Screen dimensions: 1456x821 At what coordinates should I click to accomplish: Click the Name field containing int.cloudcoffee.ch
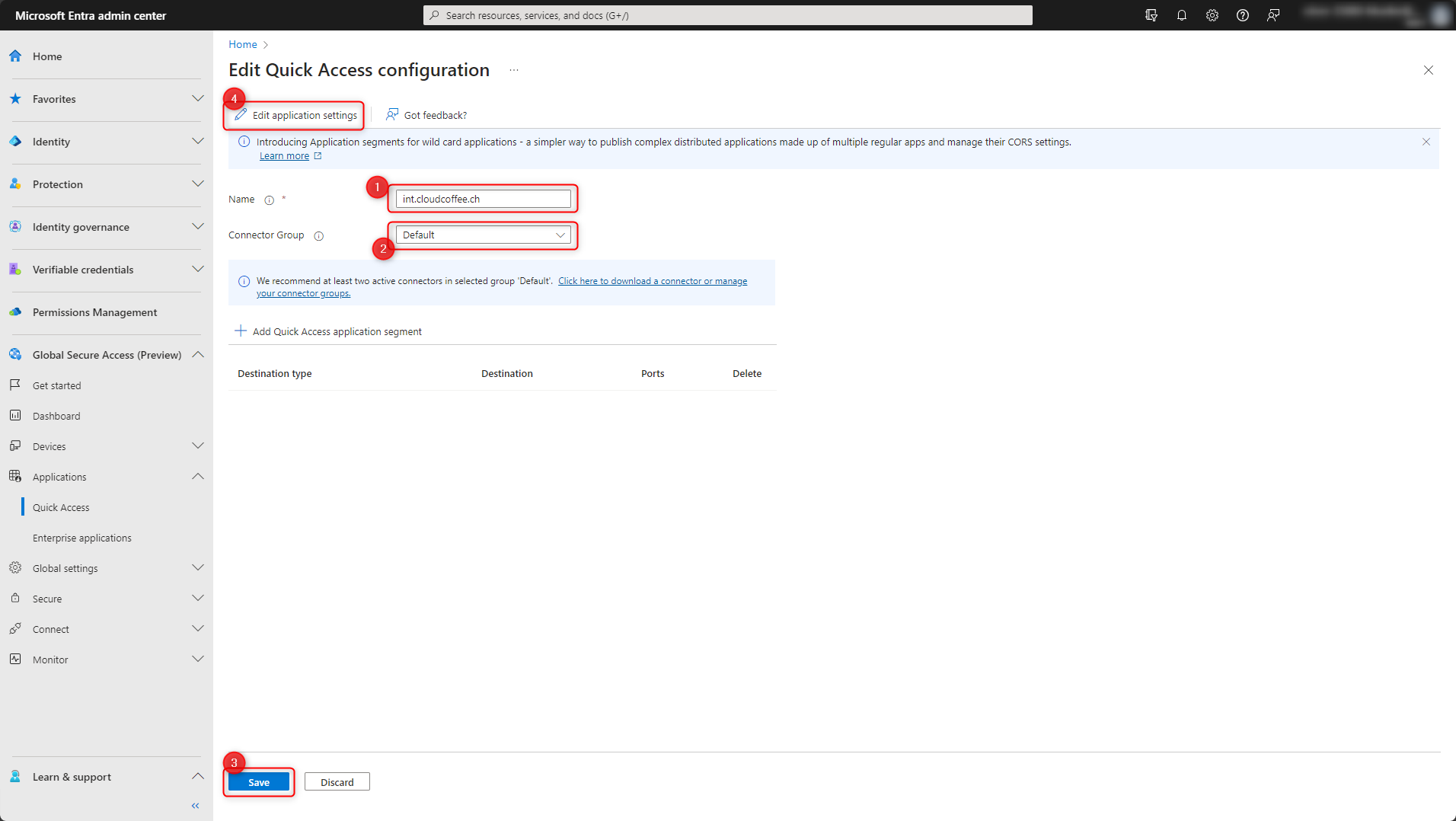click(483, 198)
